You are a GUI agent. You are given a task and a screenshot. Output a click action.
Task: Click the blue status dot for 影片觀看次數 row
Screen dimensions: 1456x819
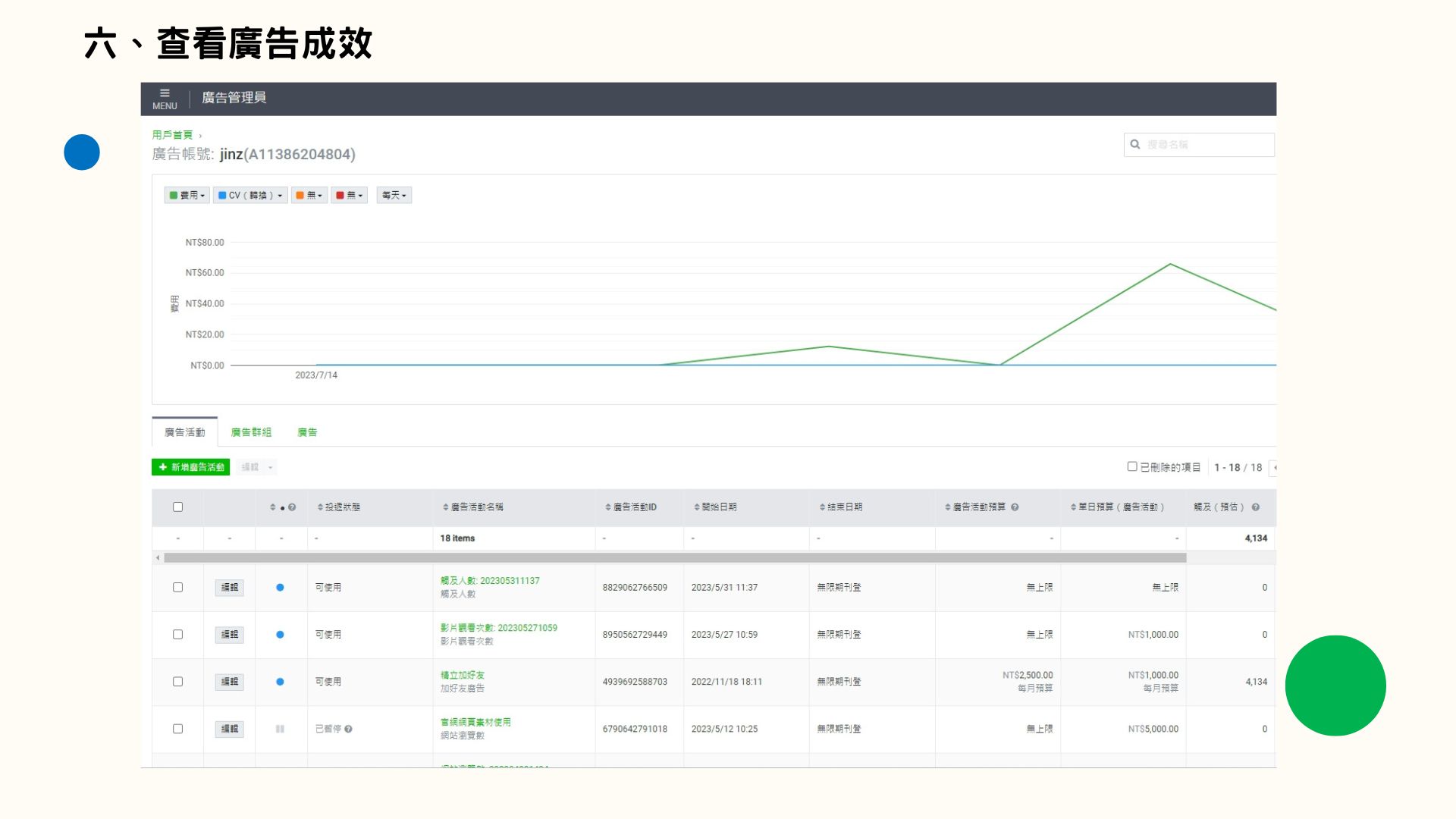click(x=280, y=635)
